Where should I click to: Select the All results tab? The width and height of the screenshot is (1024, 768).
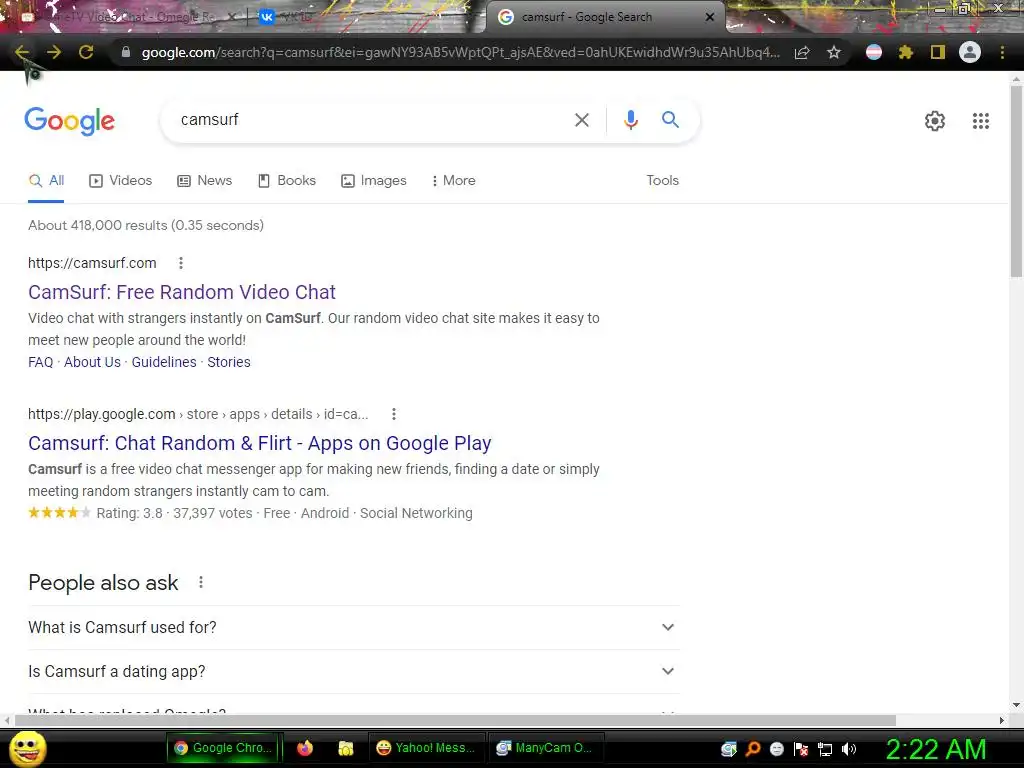(x=46, y=181)
